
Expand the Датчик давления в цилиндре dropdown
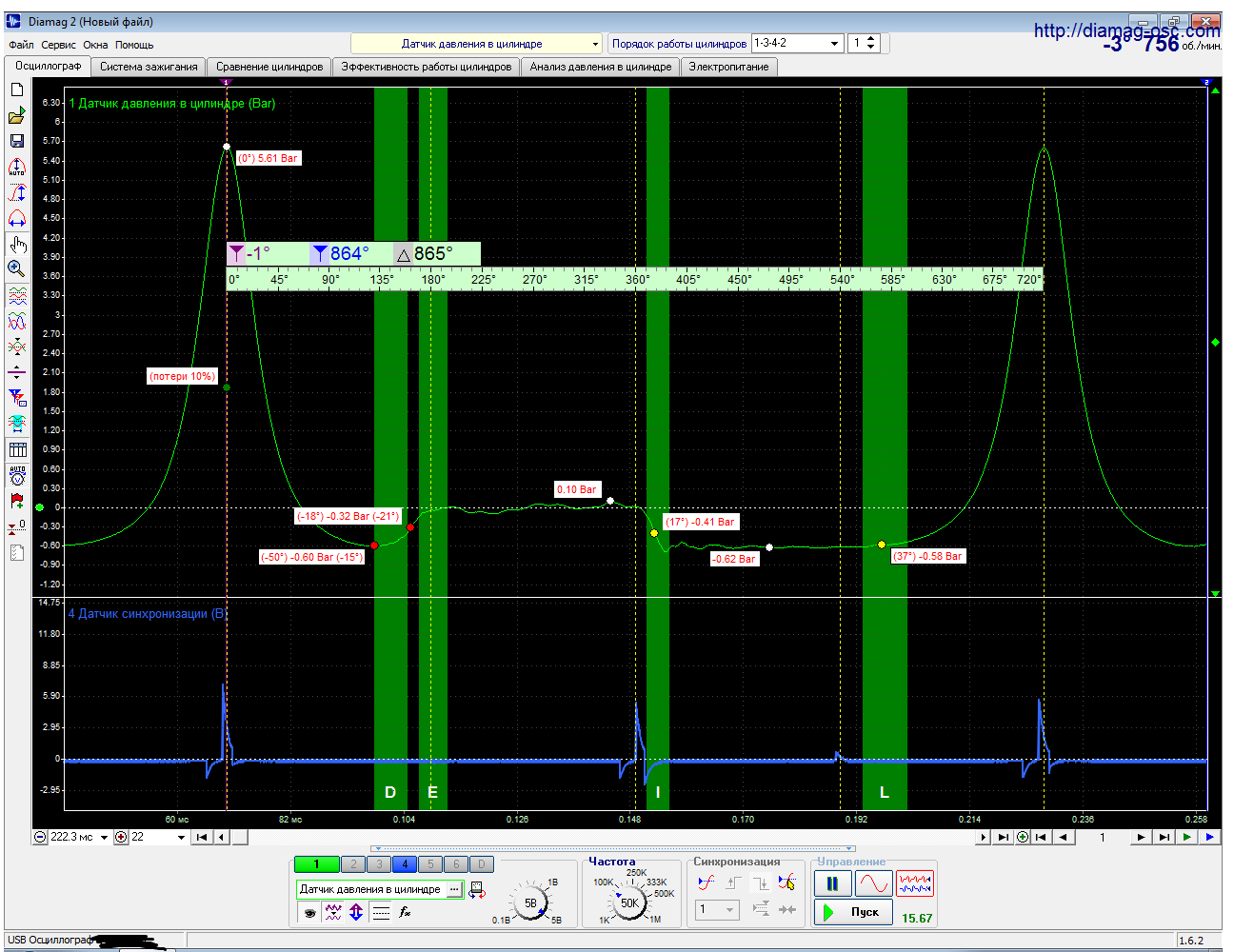click(x=596, y=44)
